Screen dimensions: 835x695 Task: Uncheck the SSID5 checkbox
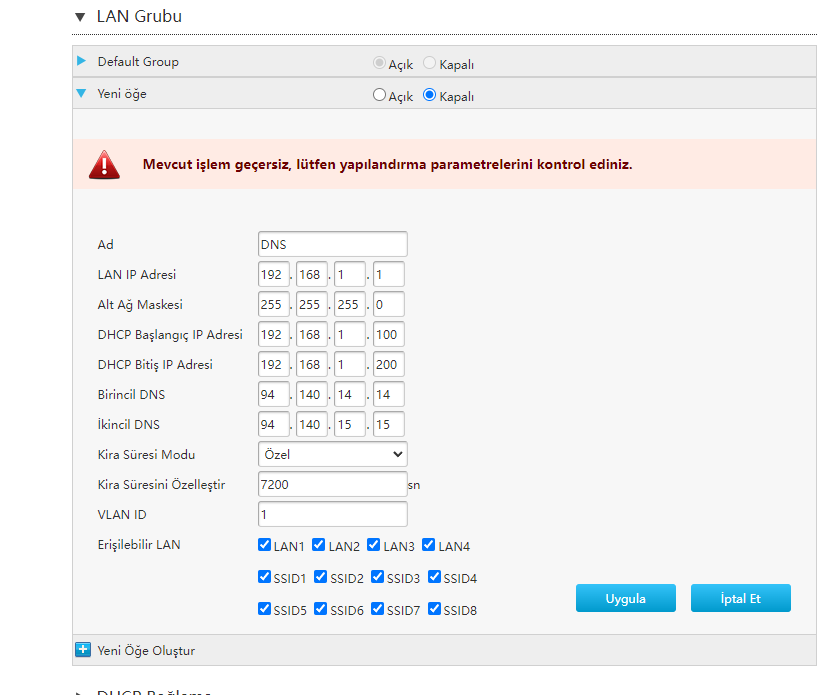point(264,608)
